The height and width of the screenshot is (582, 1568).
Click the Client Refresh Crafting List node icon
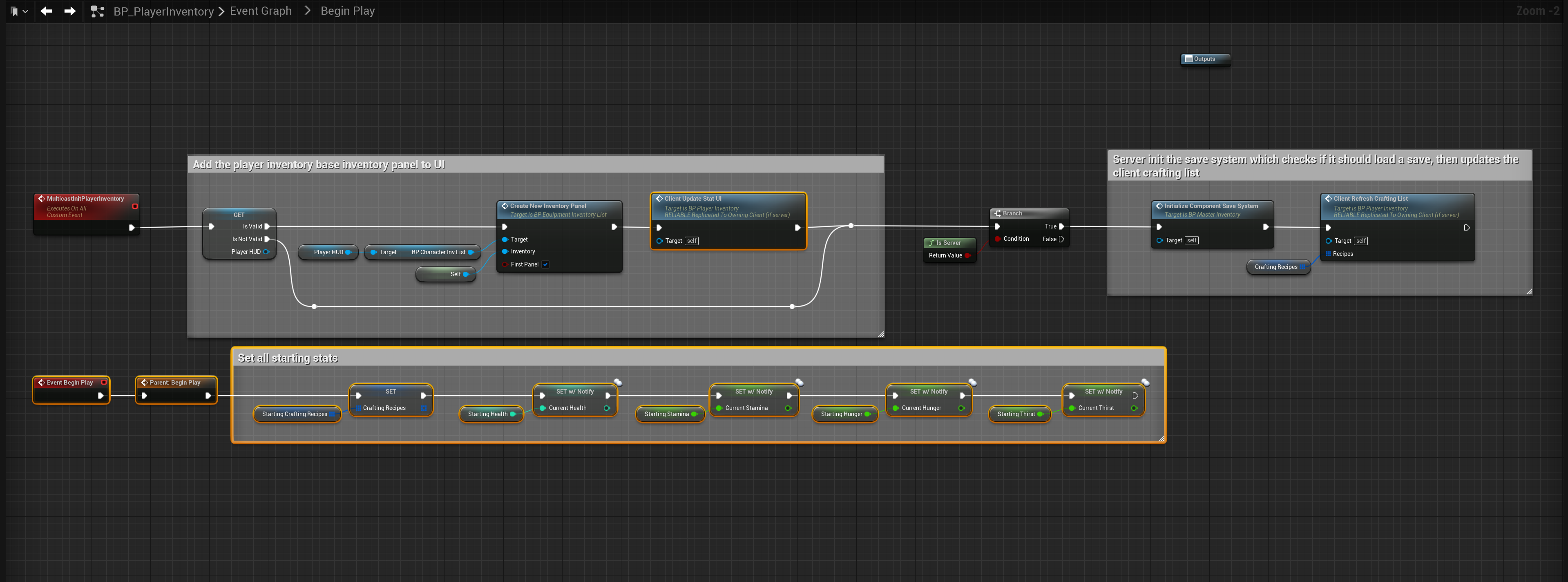point(1328,199)
